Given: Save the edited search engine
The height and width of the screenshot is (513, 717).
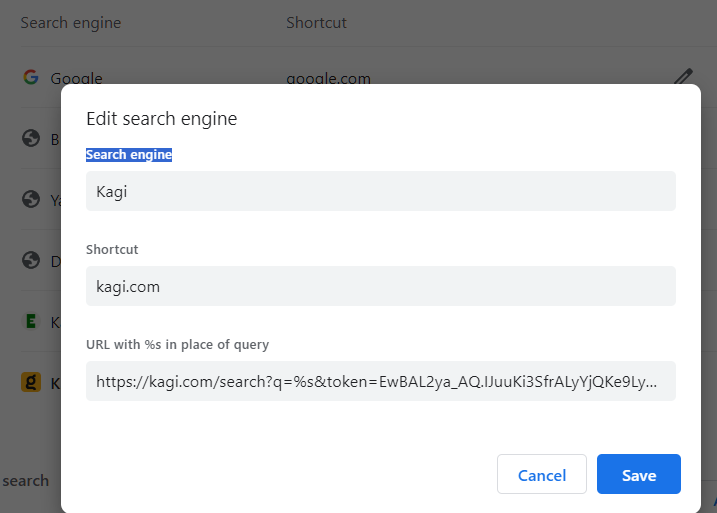Looking at the screenshot, I should (638, 474).
